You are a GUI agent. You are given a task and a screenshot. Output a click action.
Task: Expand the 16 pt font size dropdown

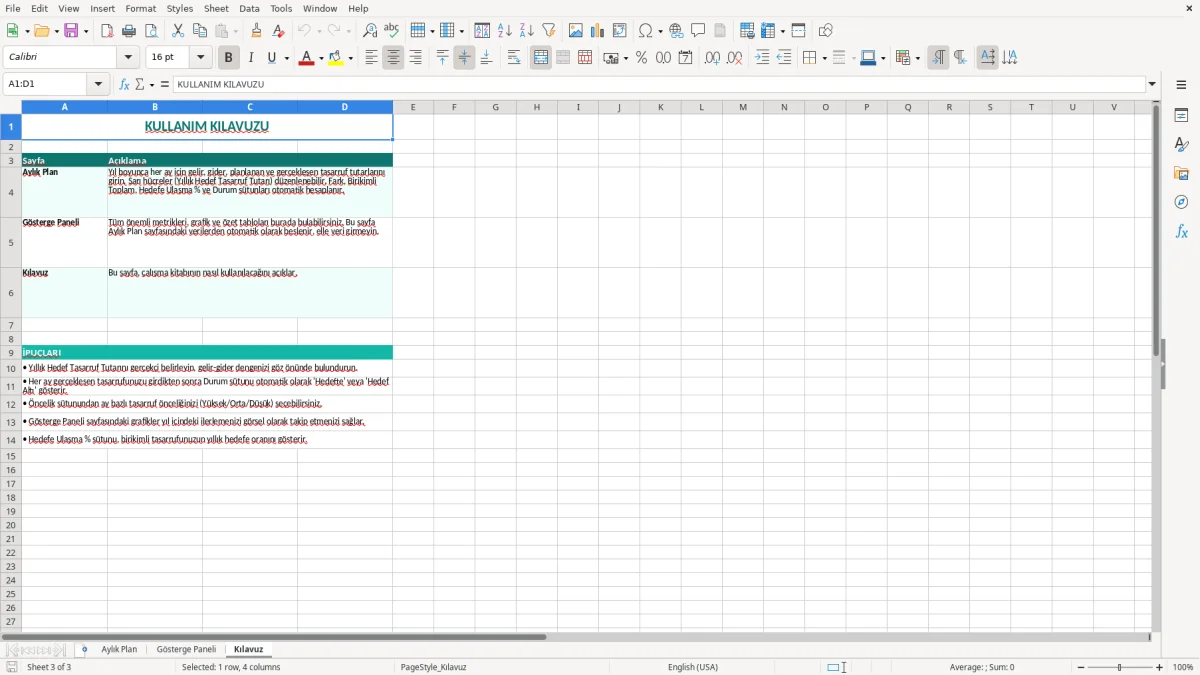click(x=201, y=58)
